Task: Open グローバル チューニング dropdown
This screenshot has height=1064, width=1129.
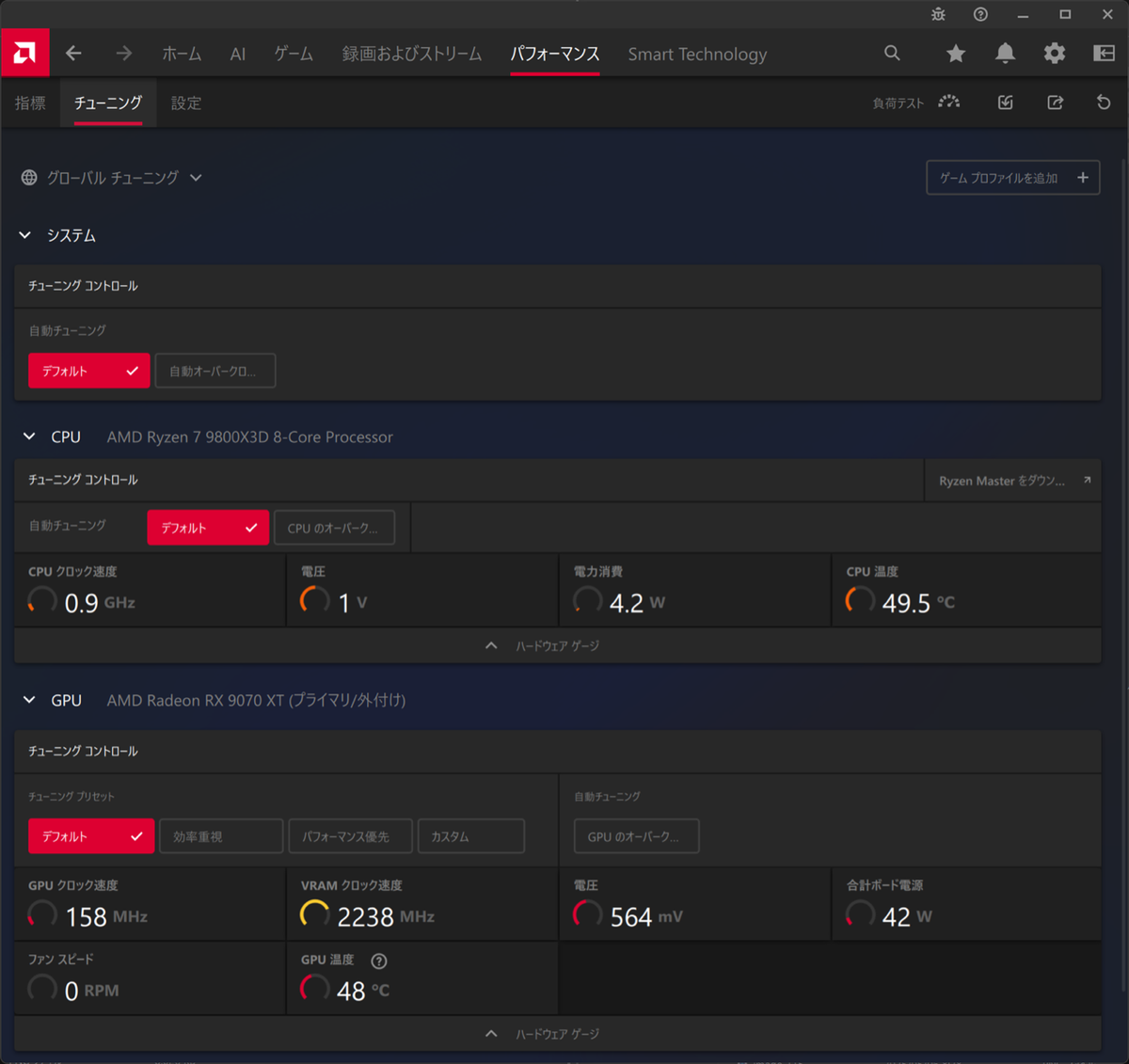Action: coord(124,178)
